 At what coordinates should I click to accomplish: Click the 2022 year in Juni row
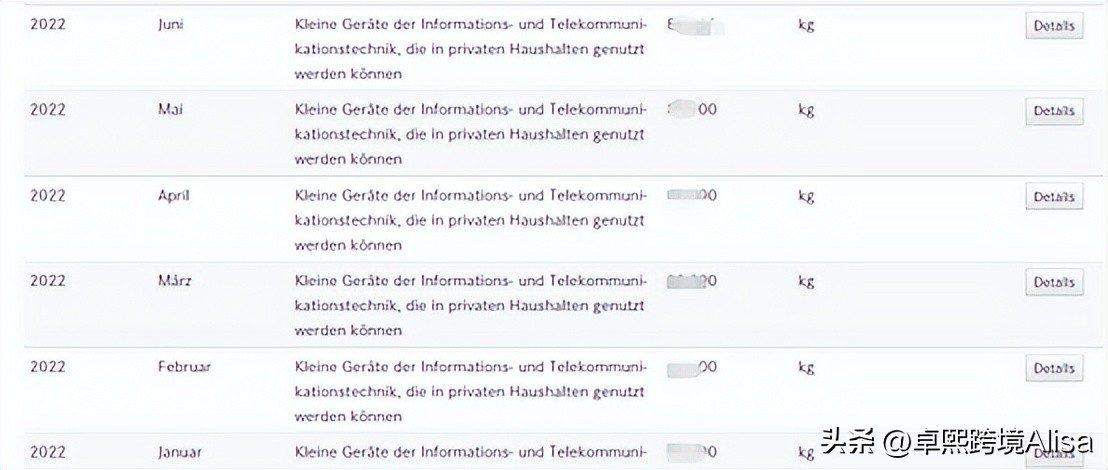point(48,25)
